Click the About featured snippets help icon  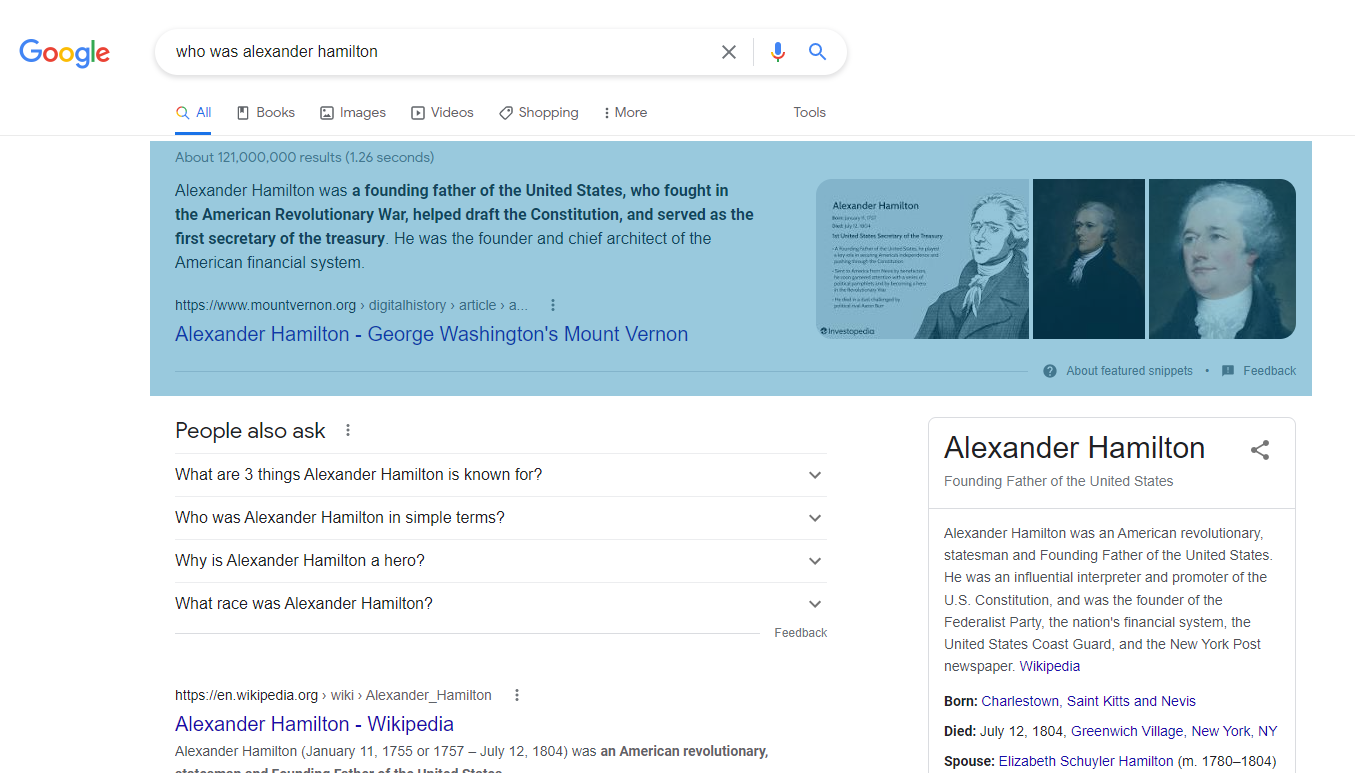[x=1050, y=371]
